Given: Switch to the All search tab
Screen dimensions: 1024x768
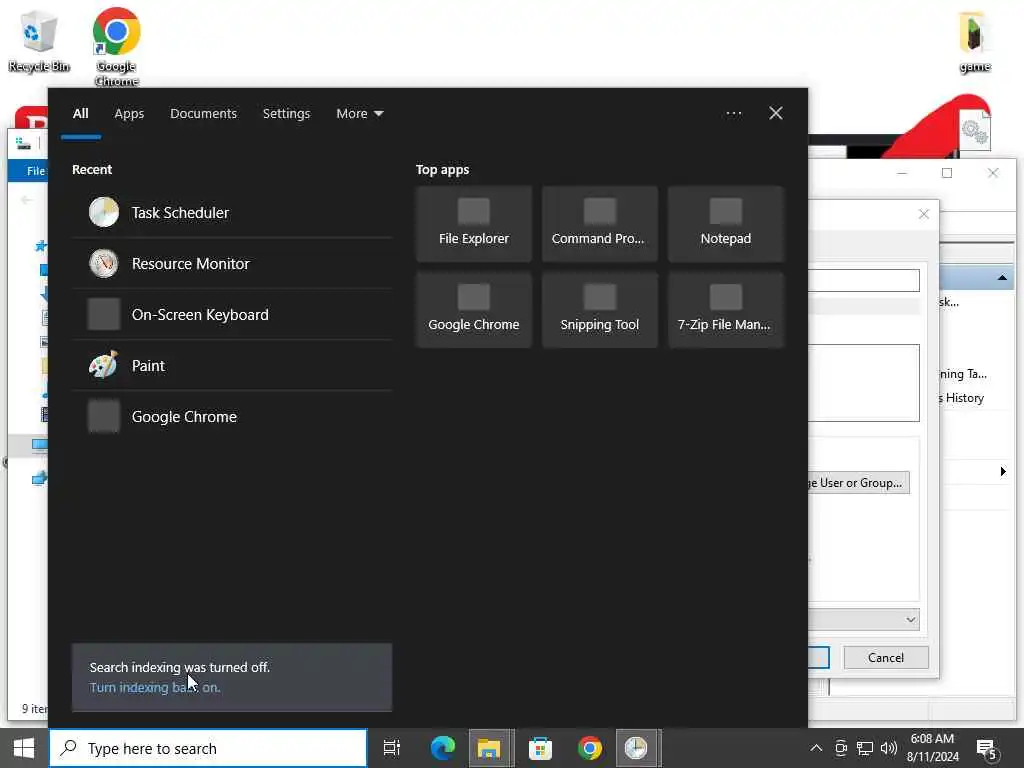Looking at the screenshot, I should 80,114.
